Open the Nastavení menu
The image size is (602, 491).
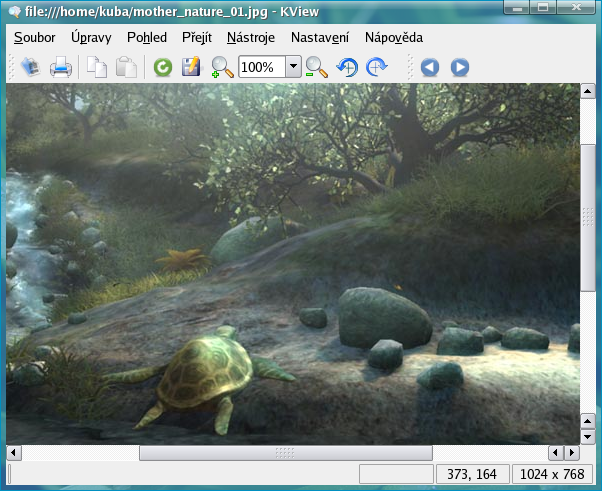pos(320,38)
